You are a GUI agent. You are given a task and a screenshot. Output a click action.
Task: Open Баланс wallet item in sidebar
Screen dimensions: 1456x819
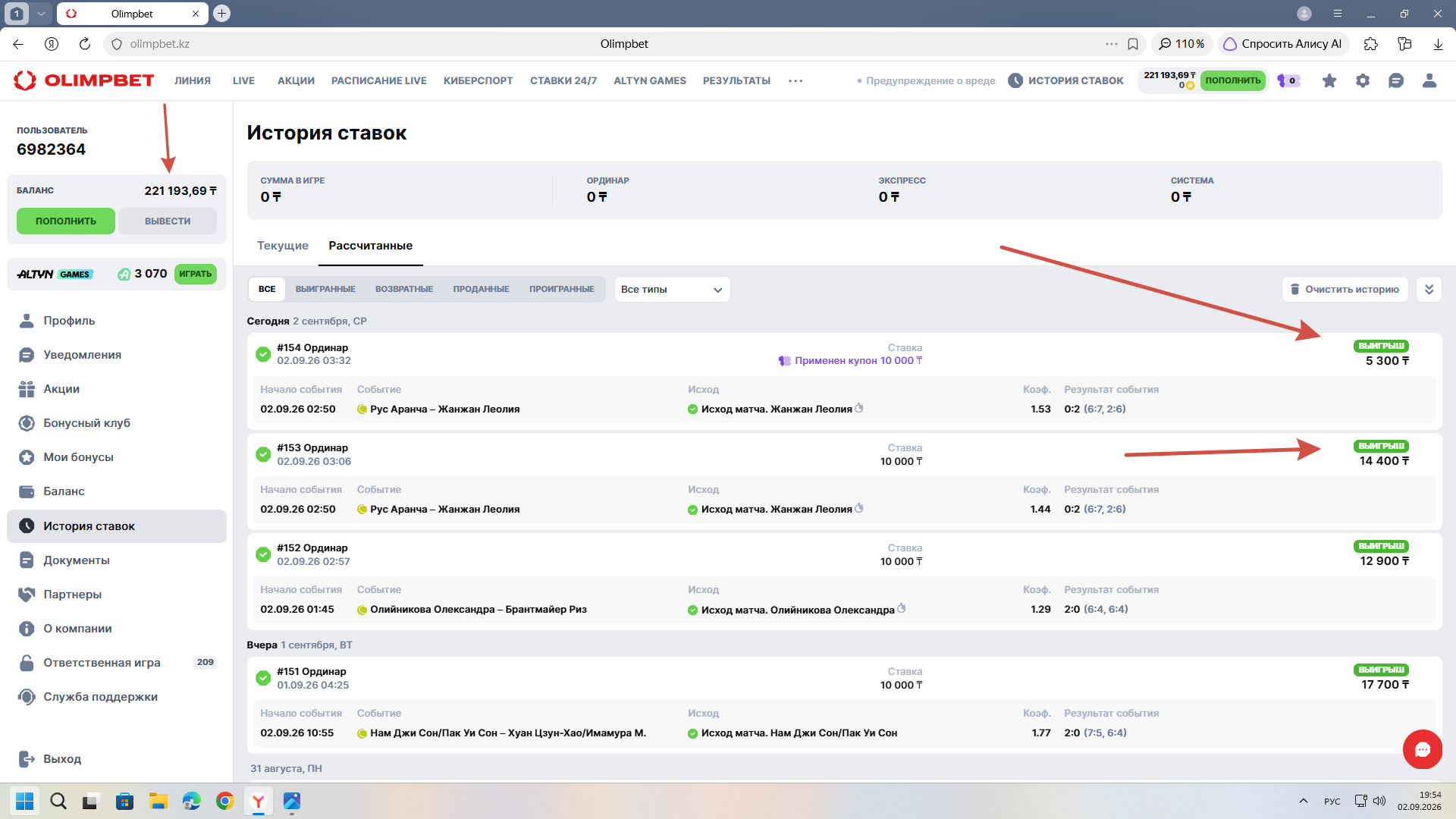[117, 491]
